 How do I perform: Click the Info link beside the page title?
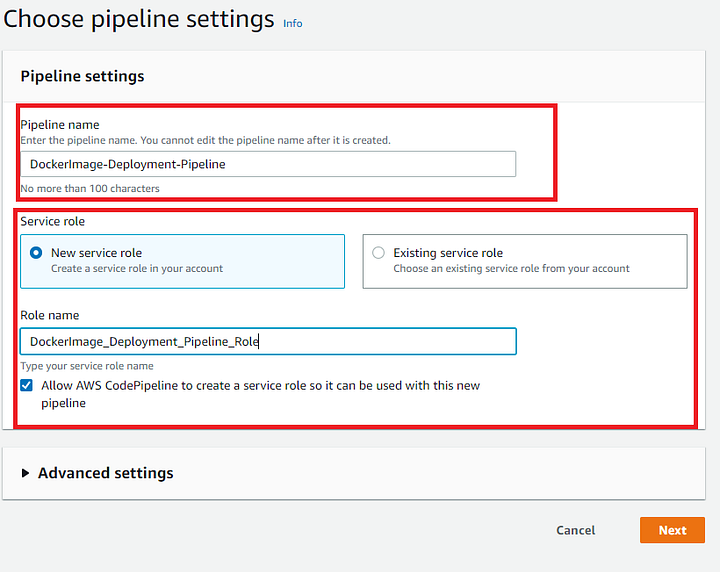coord(292,23)
